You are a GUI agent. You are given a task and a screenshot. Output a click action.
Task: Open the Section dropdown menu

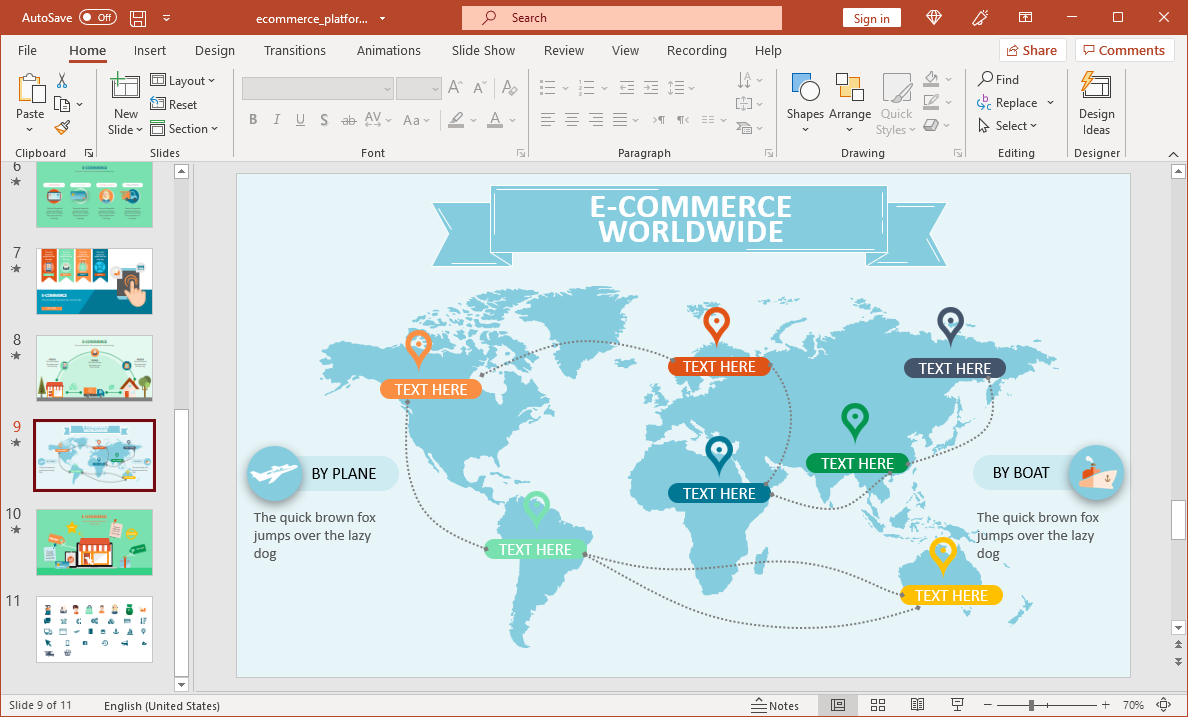coord(185,129)
